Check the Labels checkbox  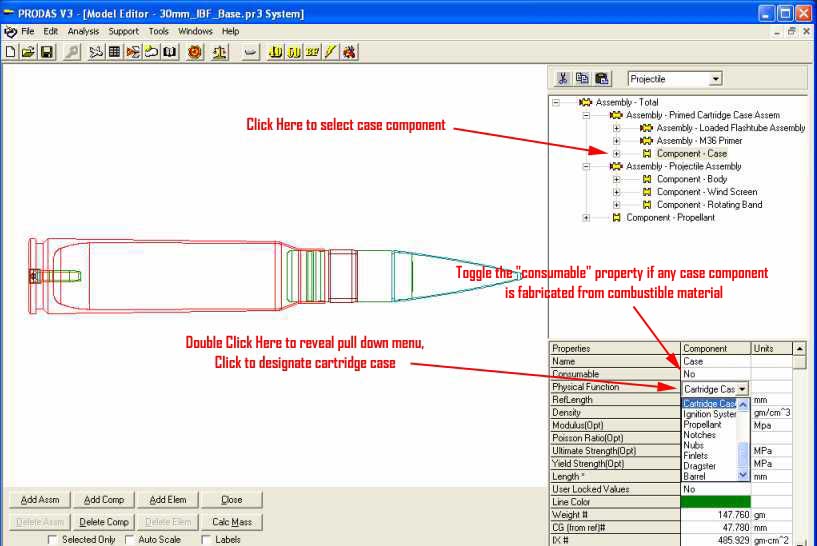(207, 540)
